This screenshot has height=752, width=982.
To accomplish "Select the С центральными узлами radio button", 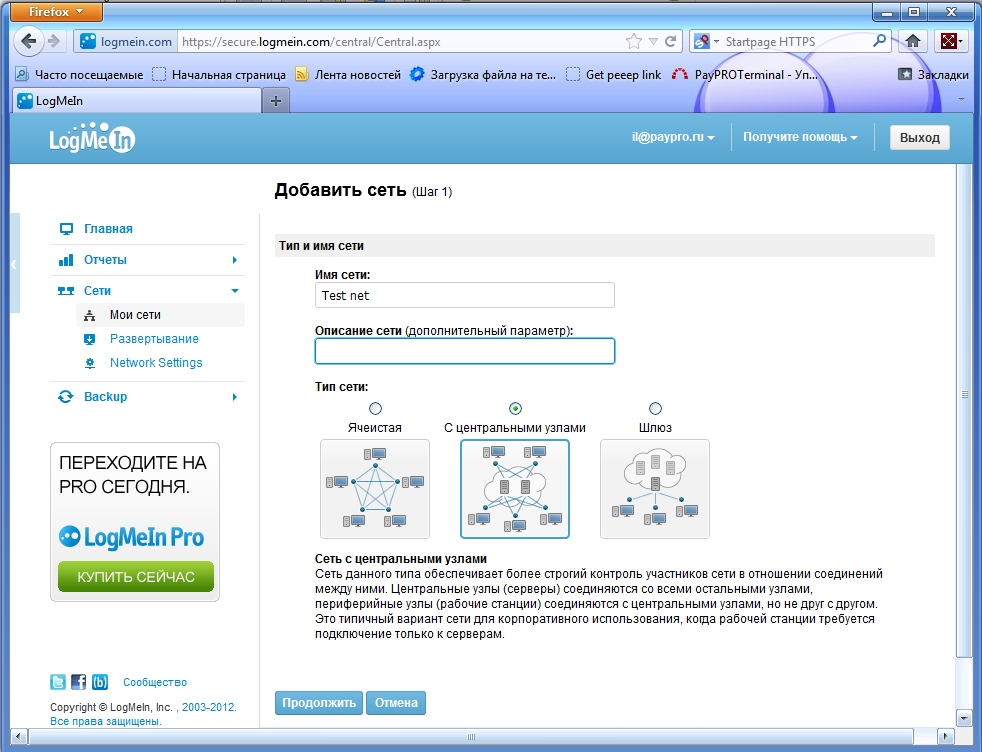I will [515, 408].
